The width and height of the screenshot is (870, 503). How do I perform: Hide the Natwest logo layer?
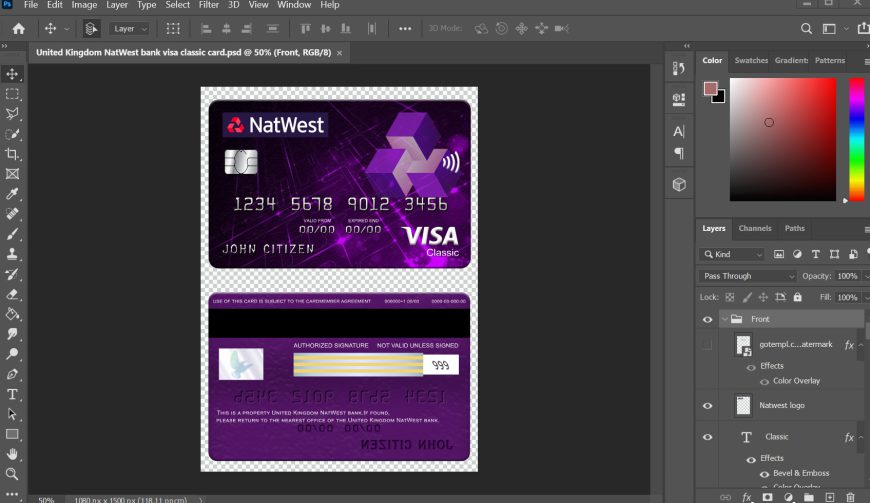pyautogui.click(x=707, y=406)
